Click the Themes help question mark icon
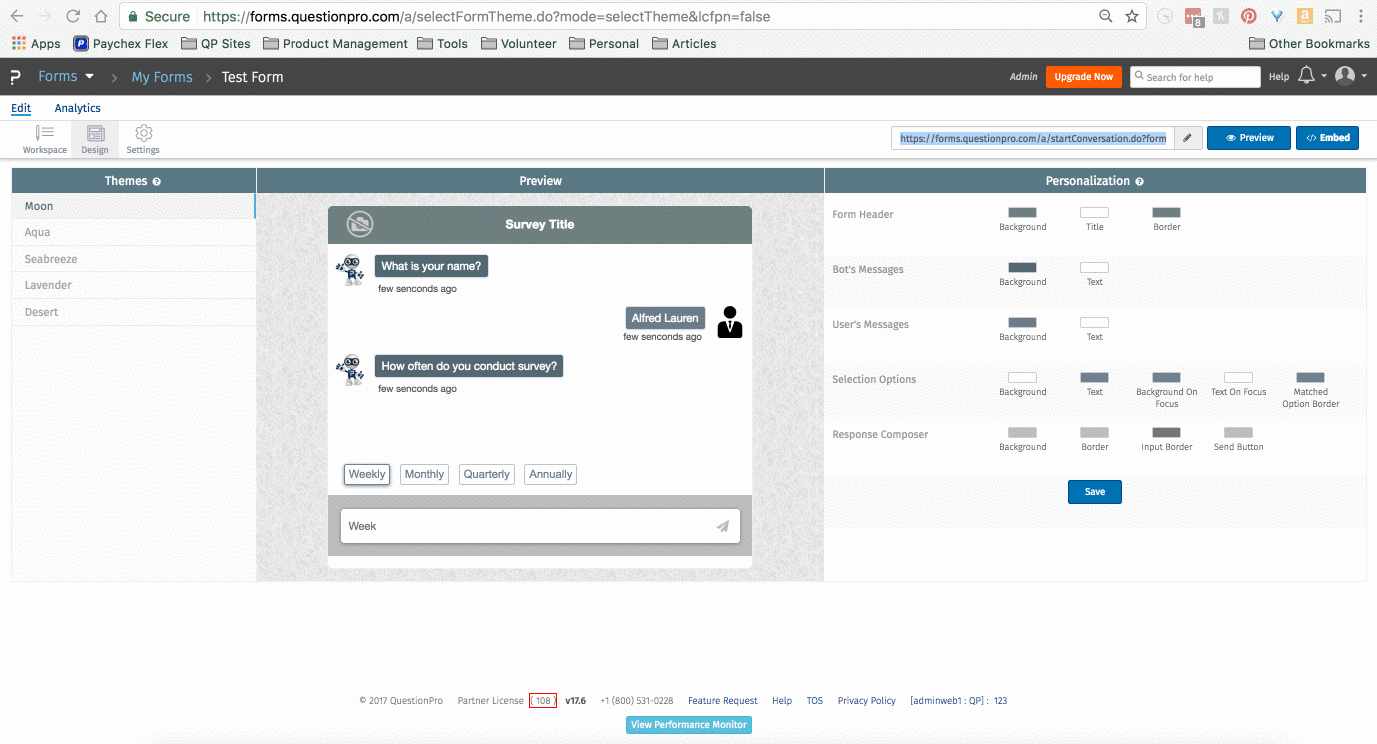This screenshot has height=744, width=1377. click(x=157, y=182)
